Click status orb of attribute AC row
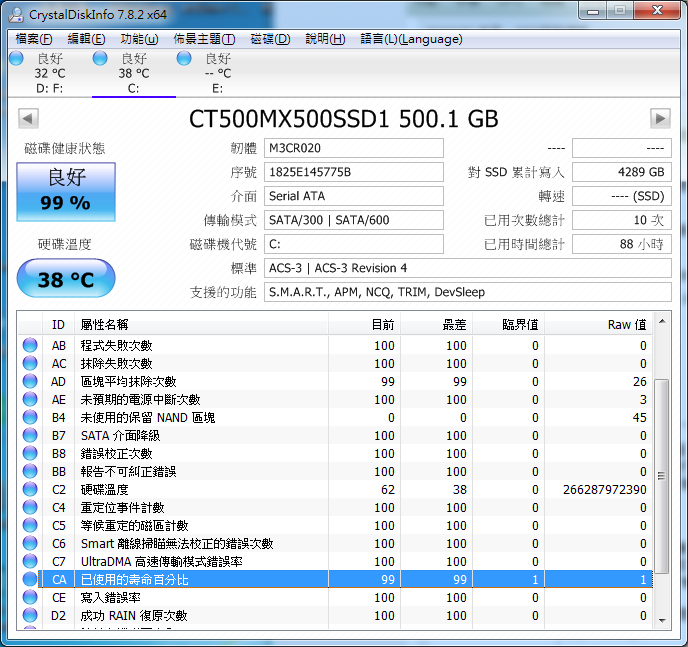Screen dimensions: 688x647 [30, 363]
